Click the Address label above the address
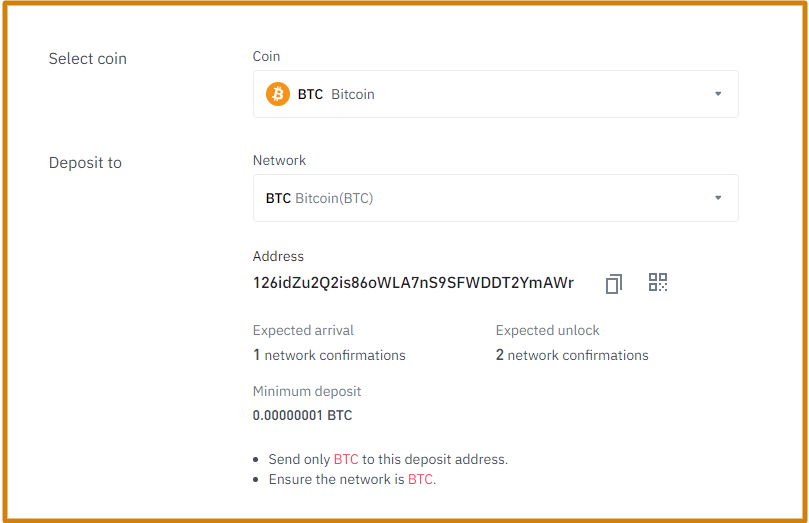Image resolution: width=809 pixels, height=523 pixels. click(x=278, y=256)
